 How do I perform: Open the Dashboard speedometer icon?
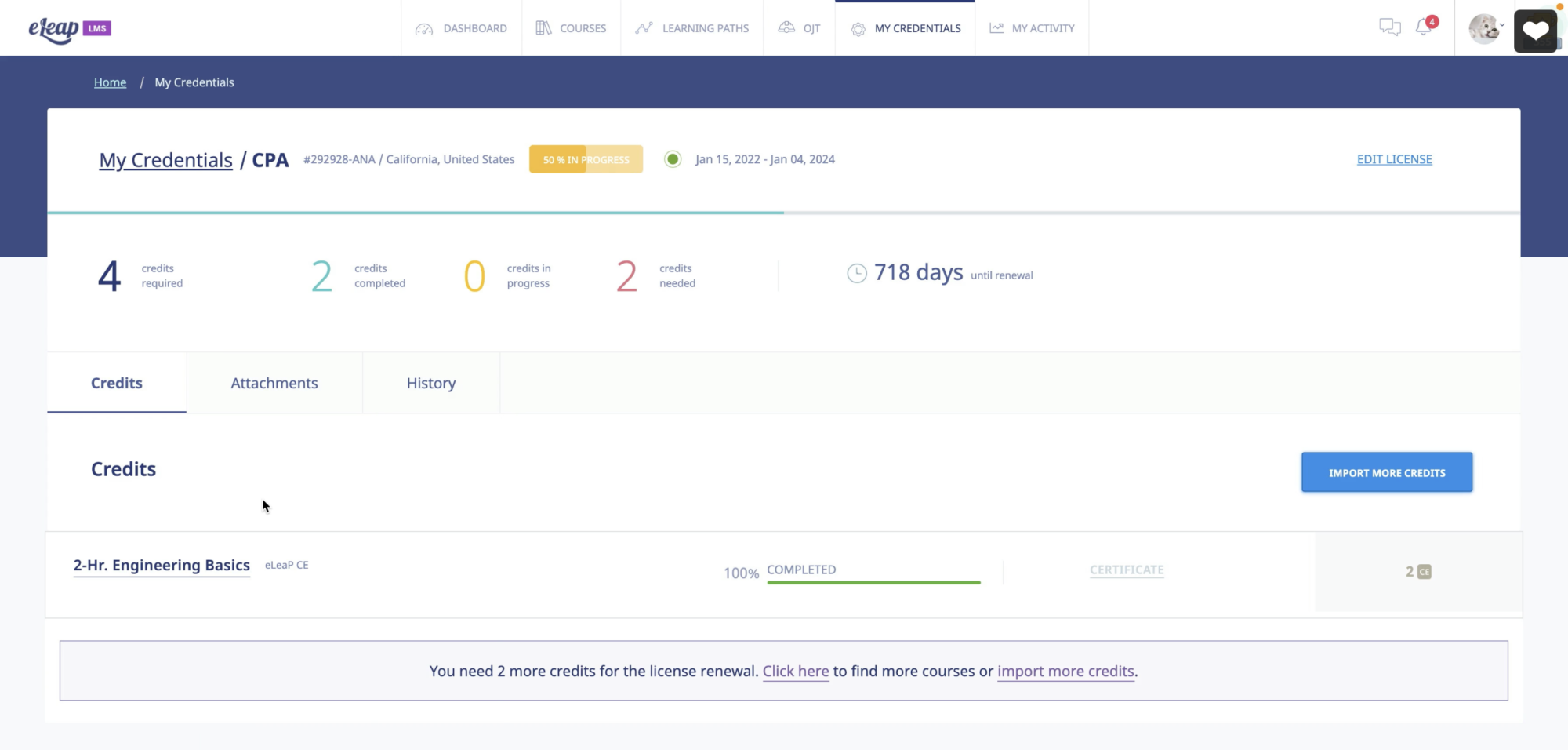pyautogui.click(x=424, y=27)
